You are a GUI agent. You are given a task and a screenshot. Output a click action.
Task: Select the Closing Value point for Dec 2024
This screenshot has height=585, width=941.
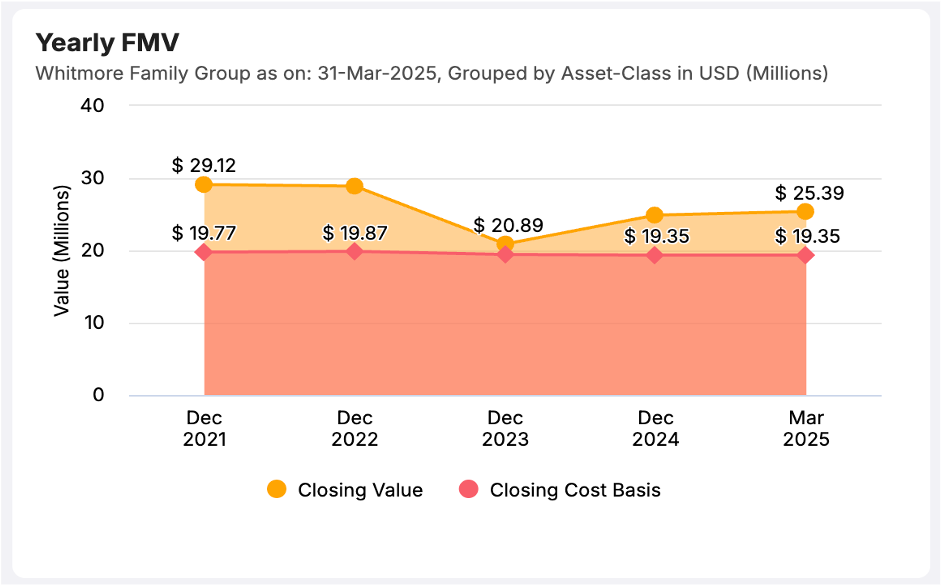(655, 215)
